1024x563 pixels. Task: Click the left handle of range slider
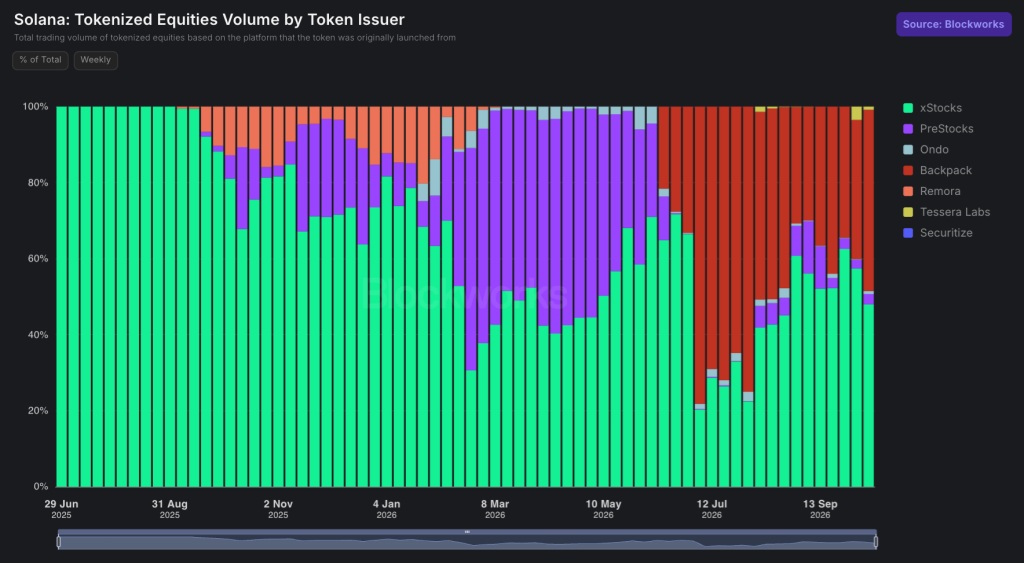(x=59, y=541)
